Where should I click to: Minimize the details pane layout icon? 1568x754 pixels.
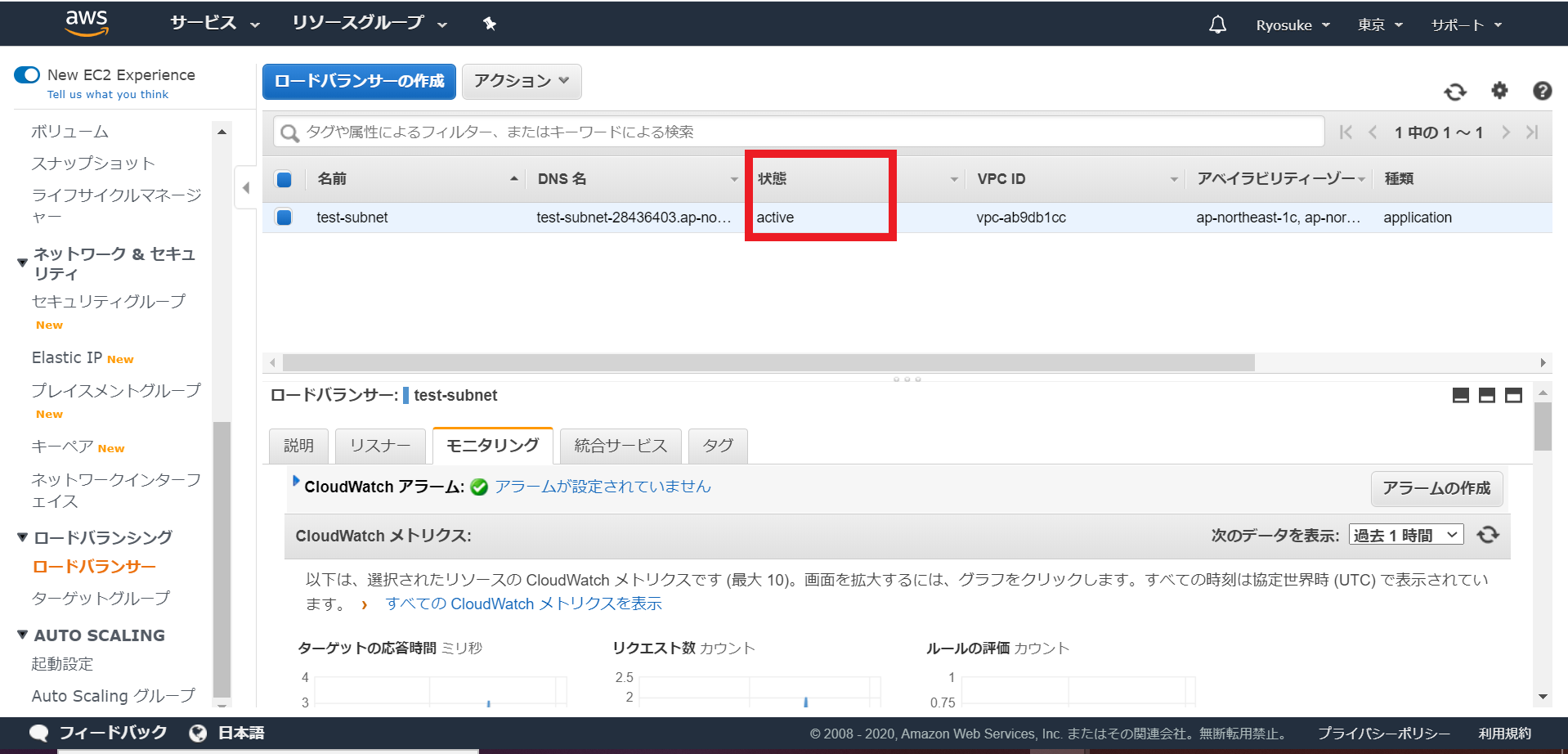click(x=1461, y=396)
